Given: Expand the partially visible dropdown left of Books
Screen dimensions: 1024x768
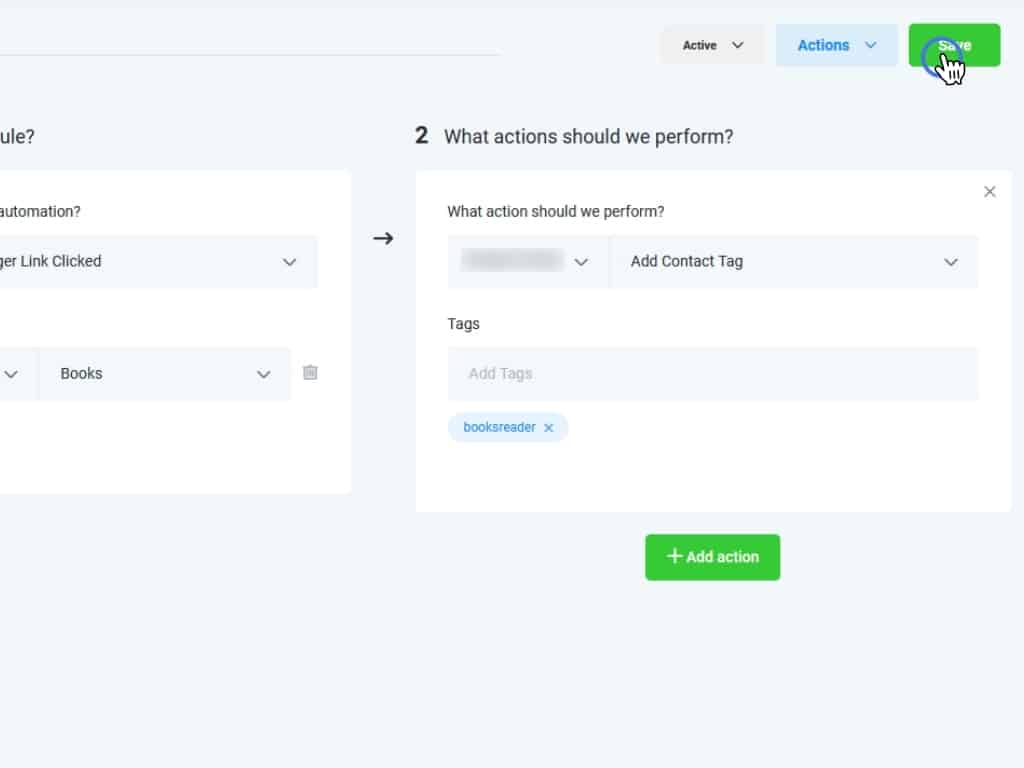Looking at the screenshot, I should 12,374.
